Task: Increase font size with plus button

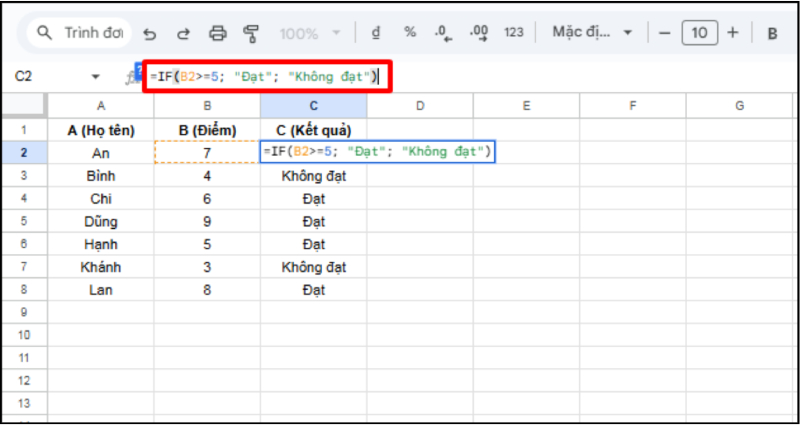Action: coord(733,33)
